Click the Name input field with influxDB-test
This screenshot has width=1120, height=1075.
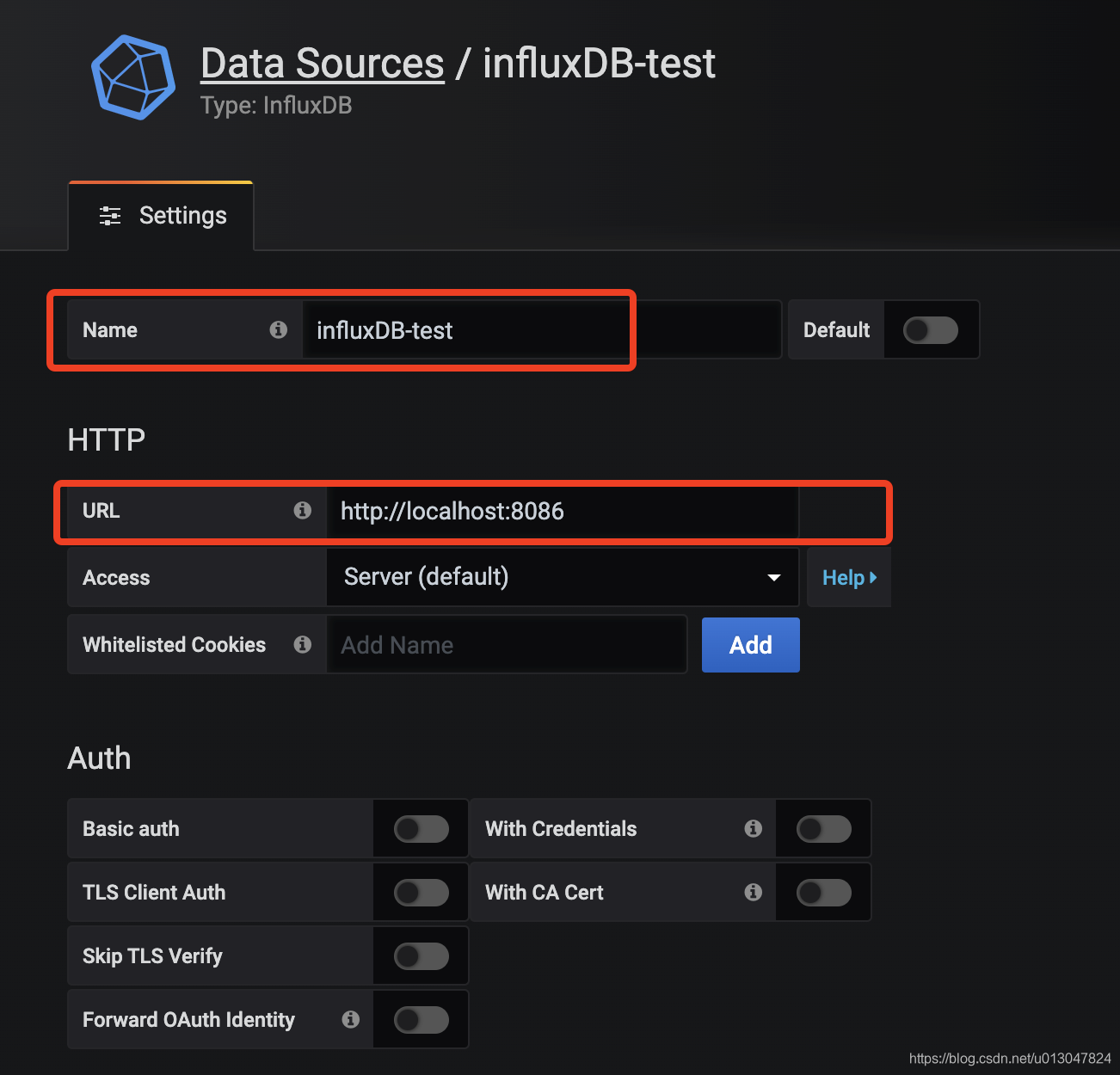541,329
